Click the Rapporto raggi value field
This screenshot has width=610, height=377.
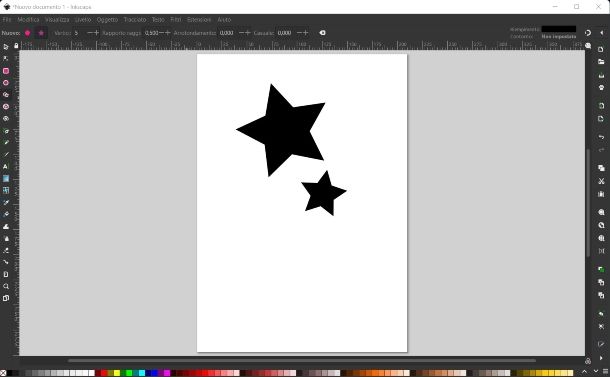pyautogui.click(x=151, y=33)
